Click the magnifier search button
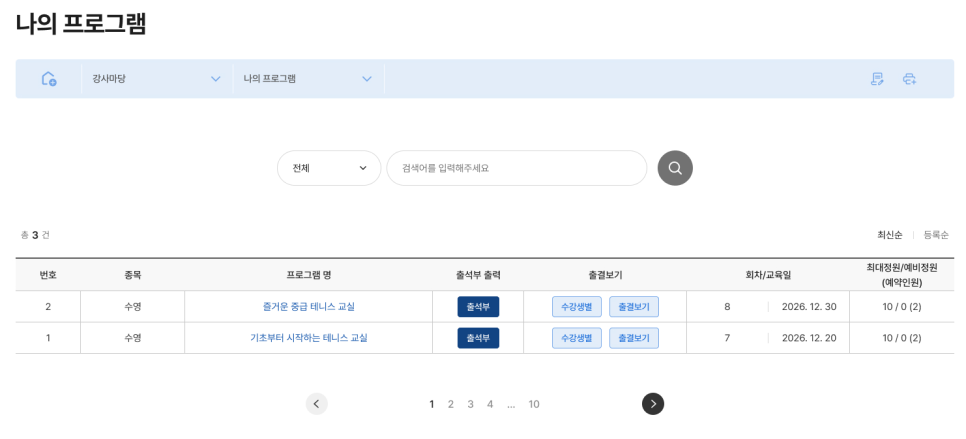 675,168
